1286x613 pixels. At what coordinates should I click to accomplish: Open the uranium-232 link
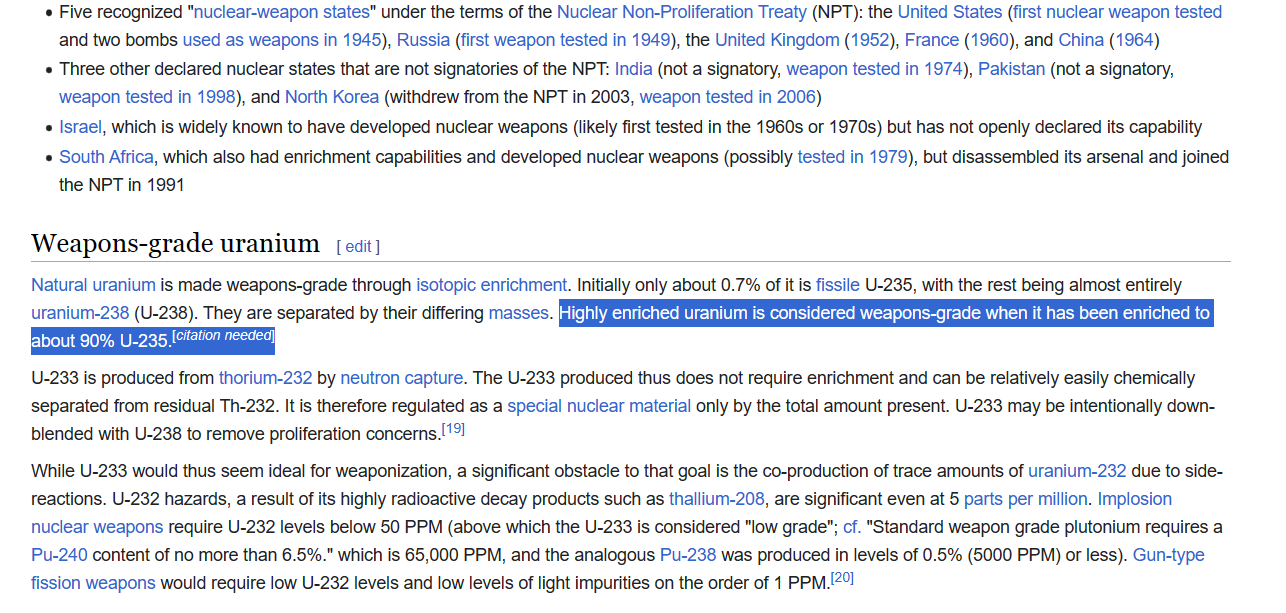pos(1077,471)
